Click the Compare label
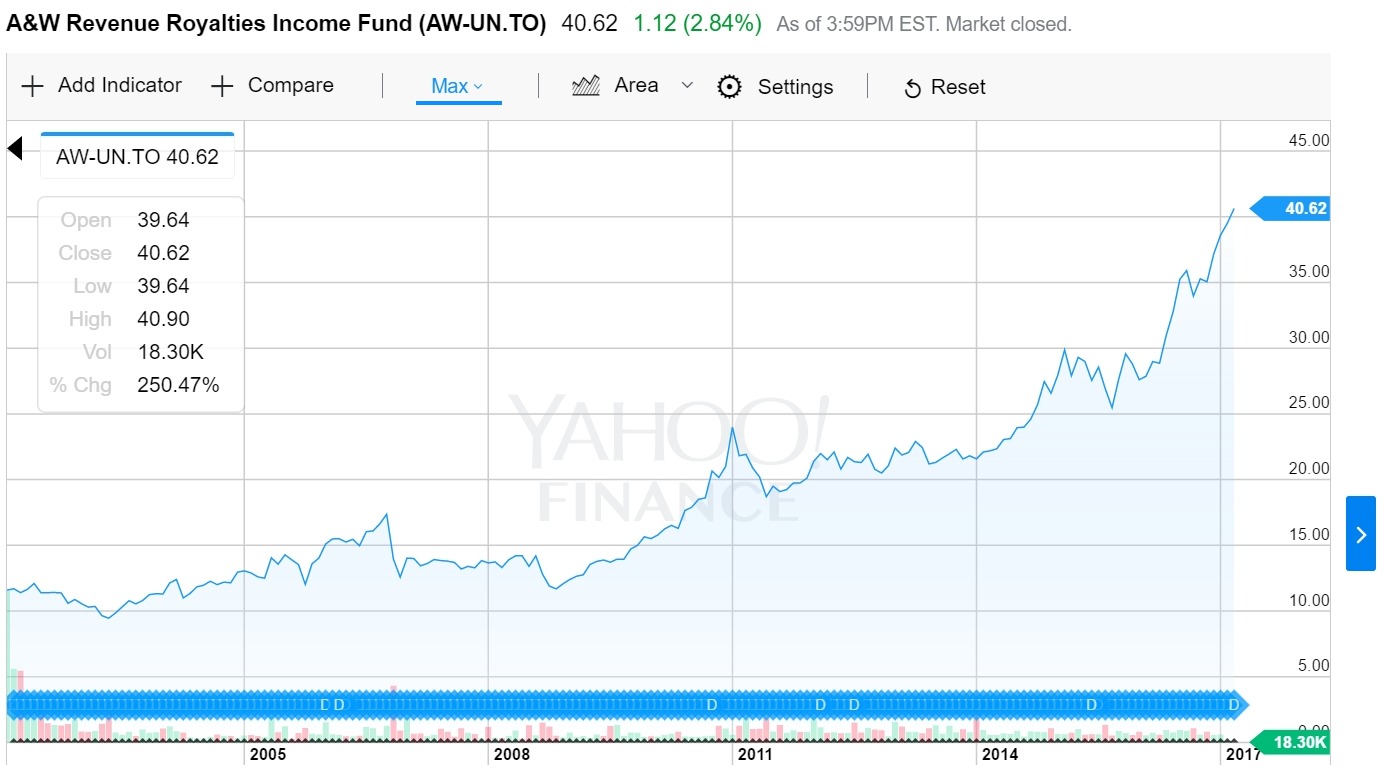 click(x=290, y=85)
